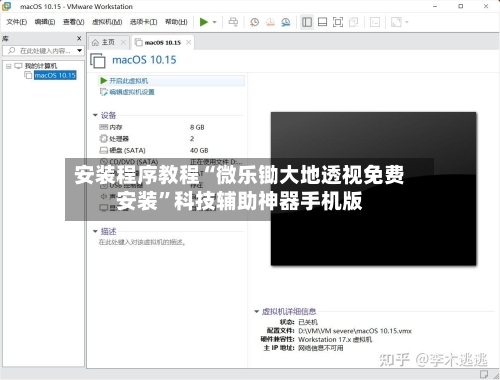Open the 选项卡(T) menu

(x=143, y=22)
